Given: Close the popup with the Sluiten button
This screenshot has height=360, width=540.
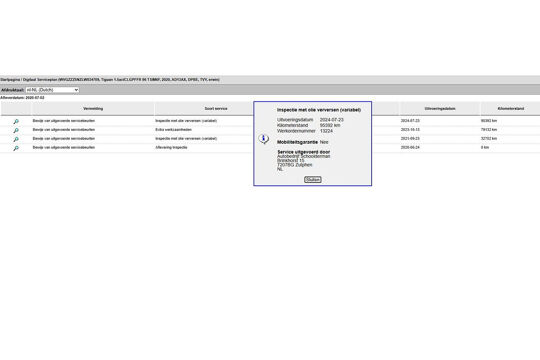Looking at the screenshot, I should coord(313,179).
